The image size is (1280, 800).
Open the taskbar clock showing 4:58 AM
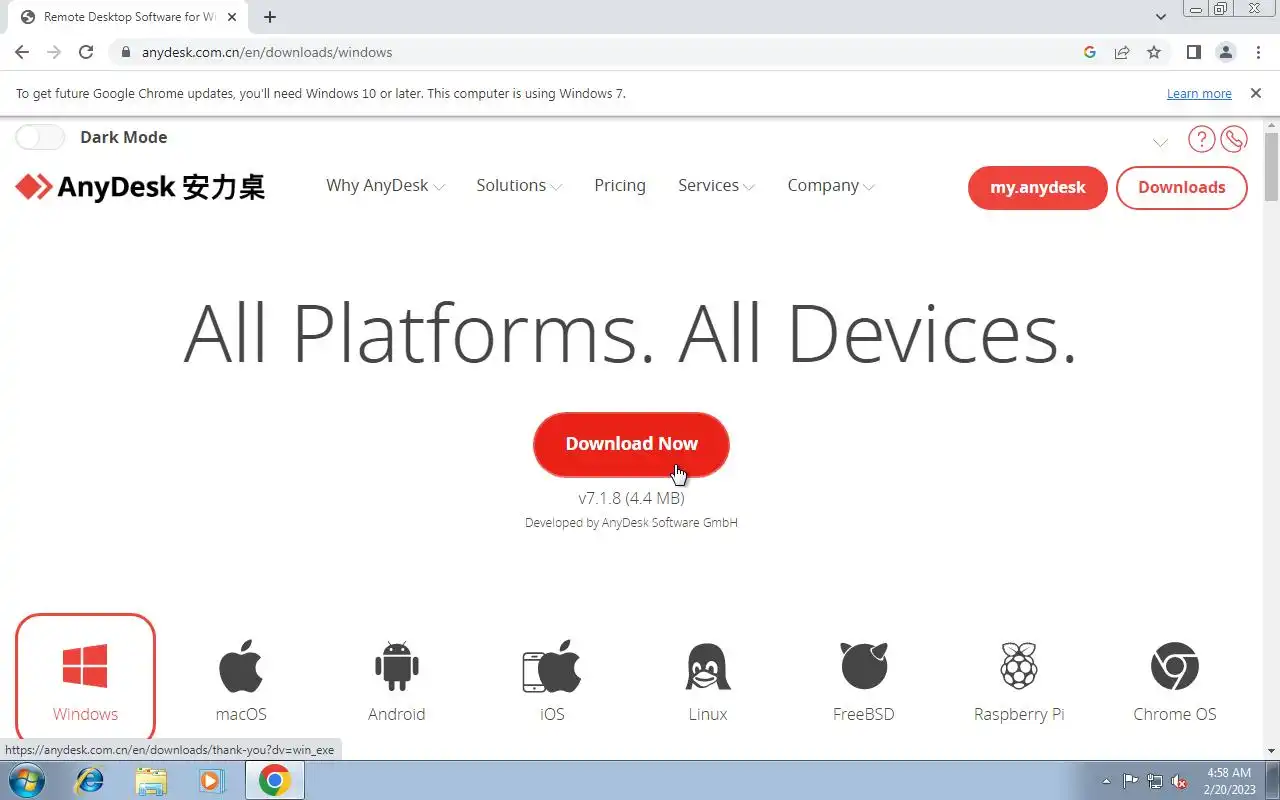[x=1229, y=781]
